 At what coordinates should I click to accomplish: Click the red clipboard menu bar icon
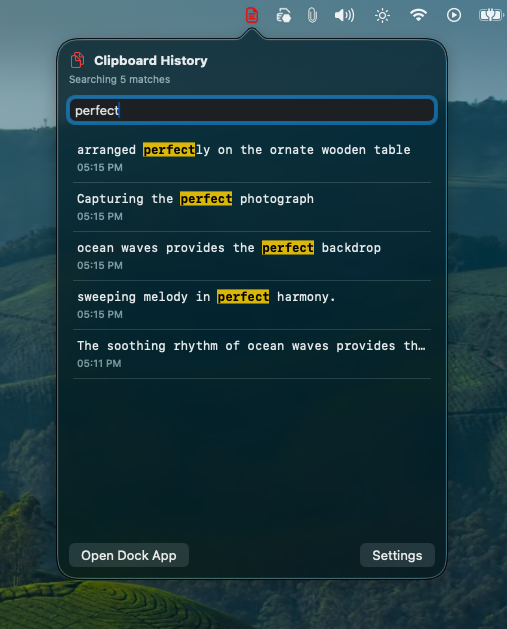pyautogui.click(x=251, y=16)
